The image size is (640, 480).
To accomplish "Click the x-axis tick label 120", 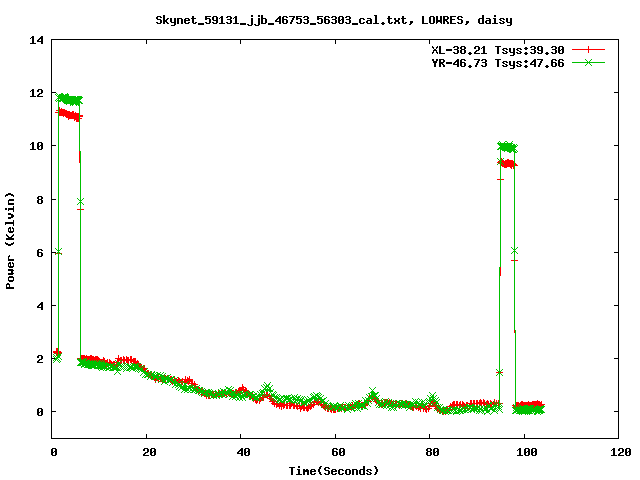I will (620, 452).
